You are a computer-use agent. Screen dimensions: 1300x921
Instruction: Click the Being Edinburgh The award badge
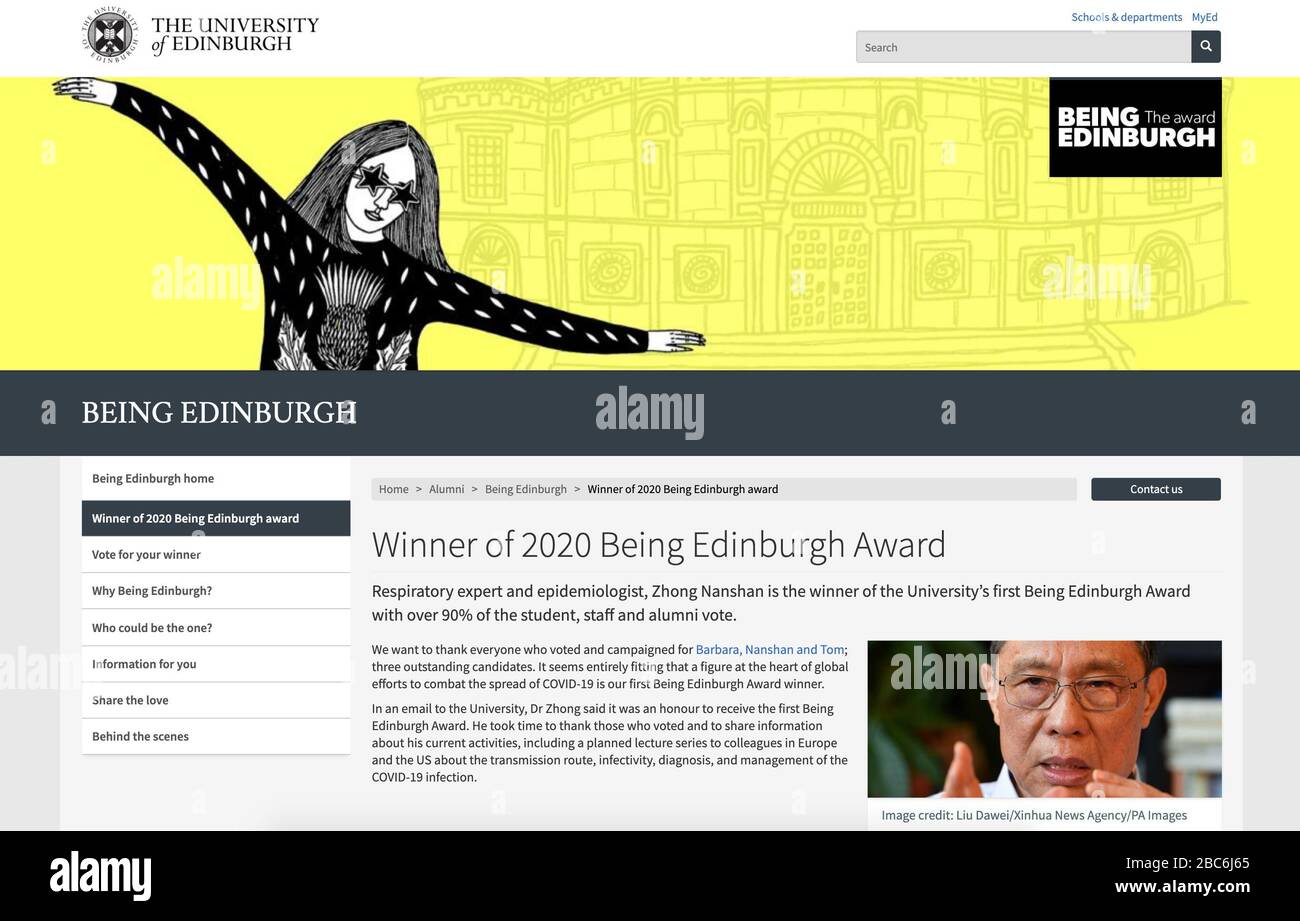[x=1135, y=127]
